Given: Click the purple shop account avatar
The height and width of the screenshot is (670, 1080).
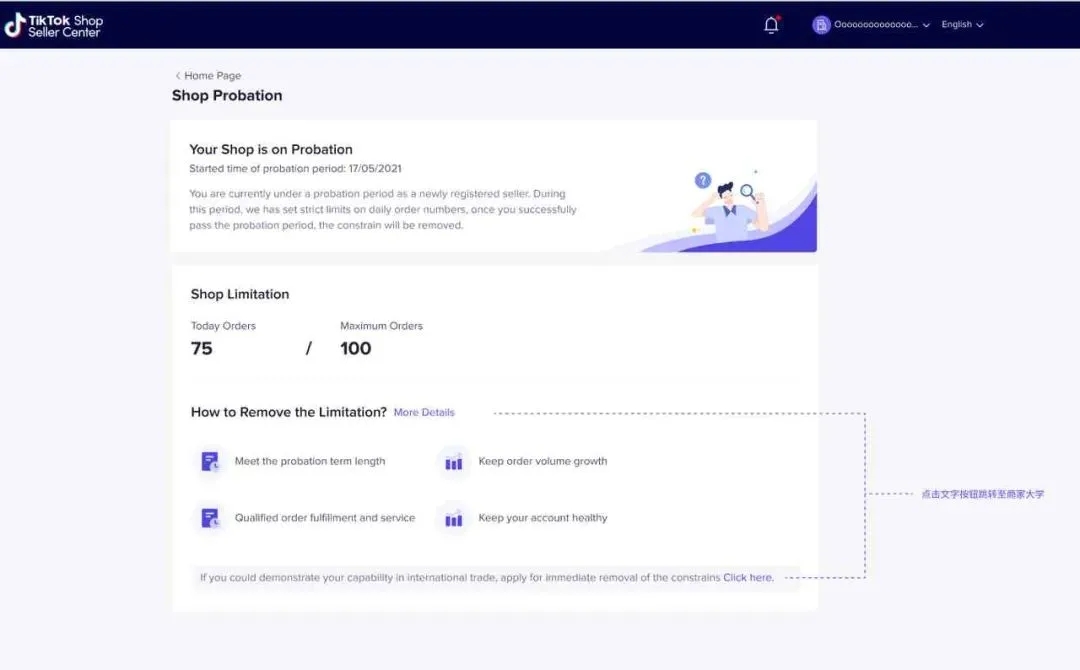Looking at the screenshot, I should tap(821, 25).
